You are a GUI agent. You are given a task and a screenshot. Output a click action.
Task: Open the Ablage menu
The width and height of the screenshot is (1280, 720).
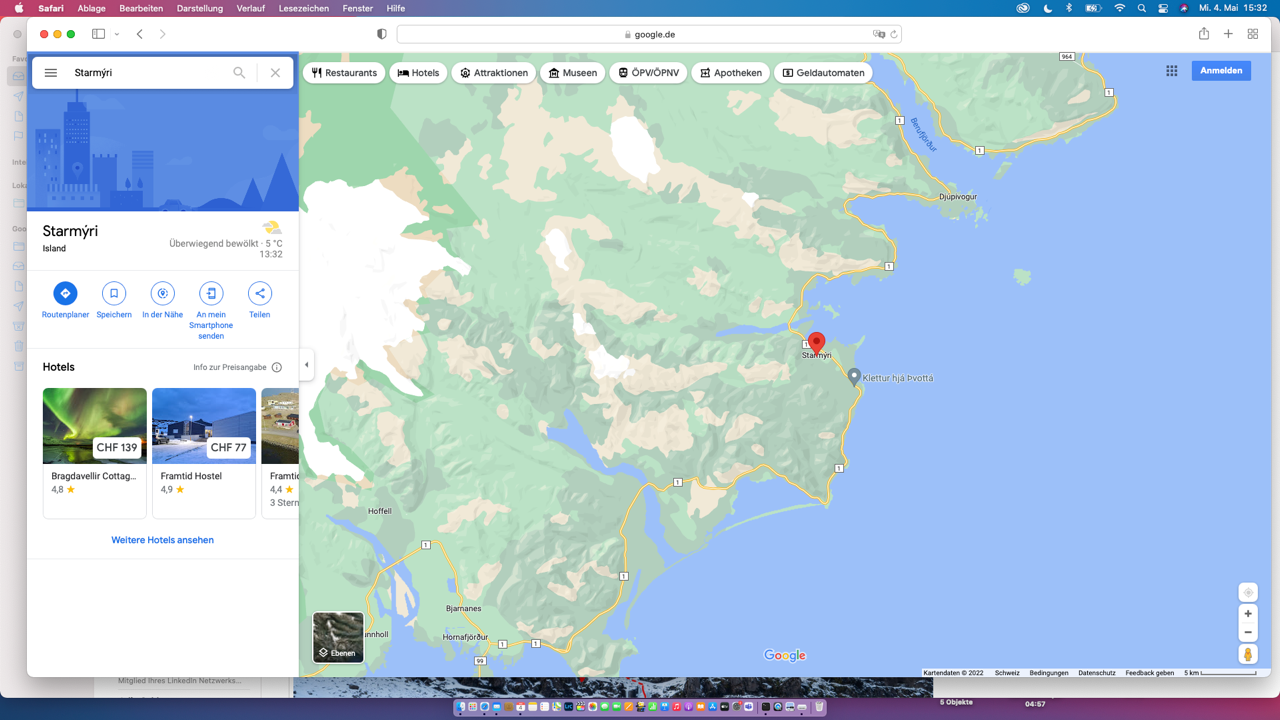91,8
